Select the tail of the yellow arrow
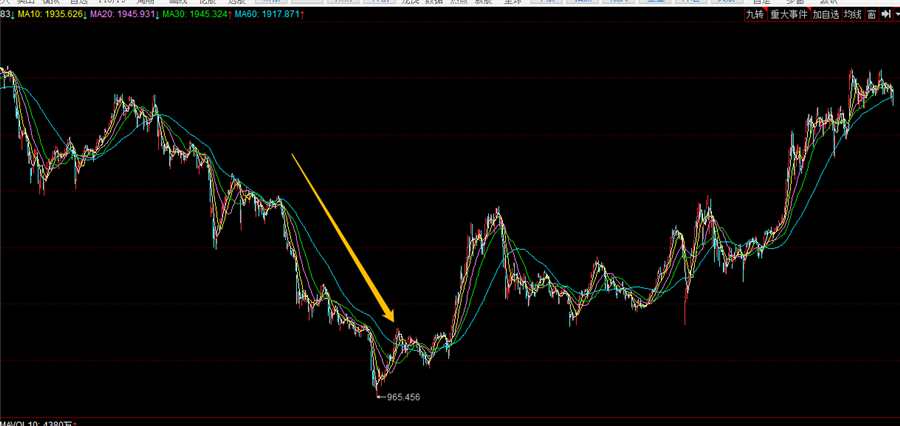This screenshot has width=900, height=426. (293, 155)
